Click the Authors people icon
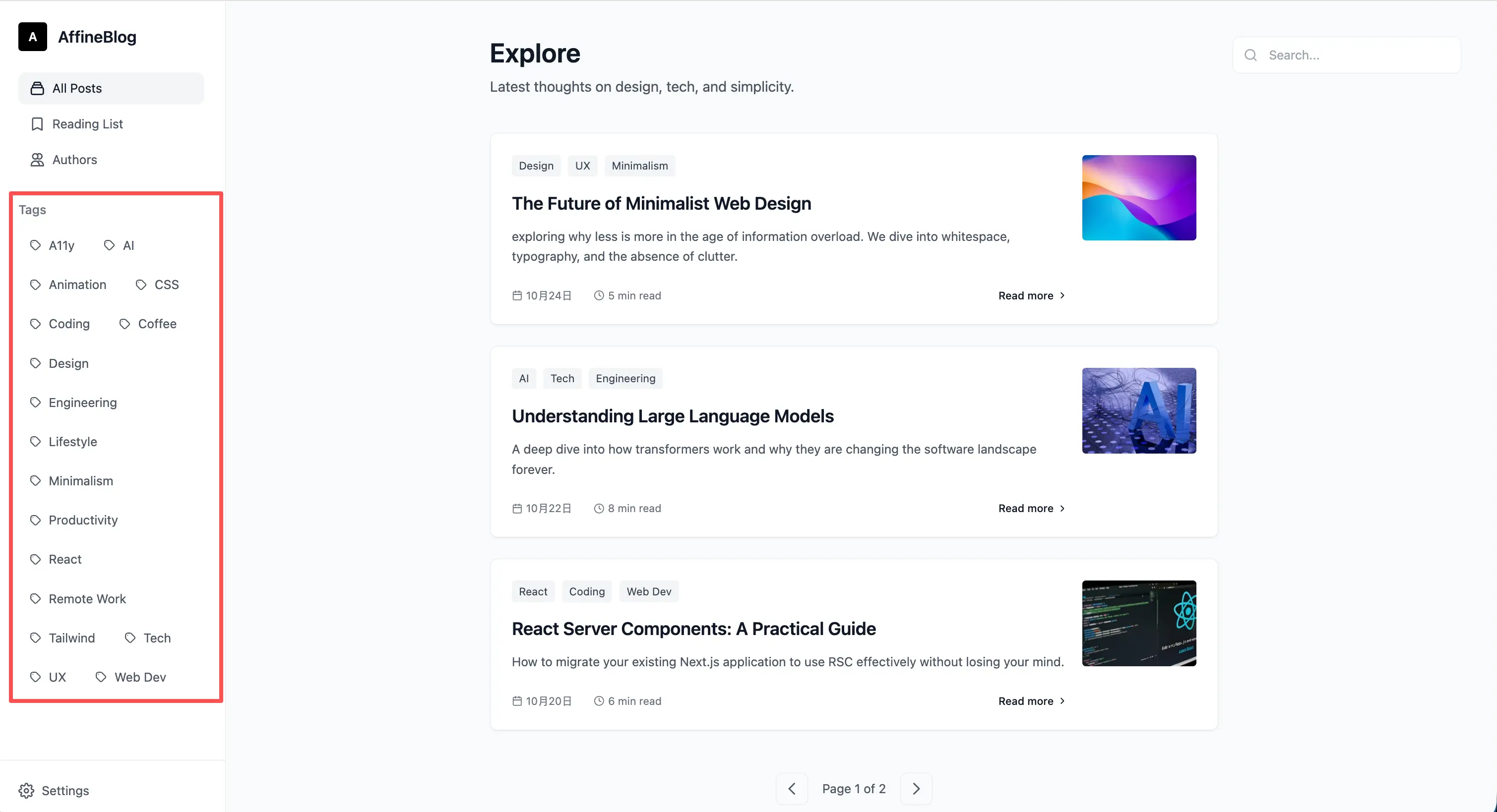Viewport: 1497px width, 812px height. 37,160
